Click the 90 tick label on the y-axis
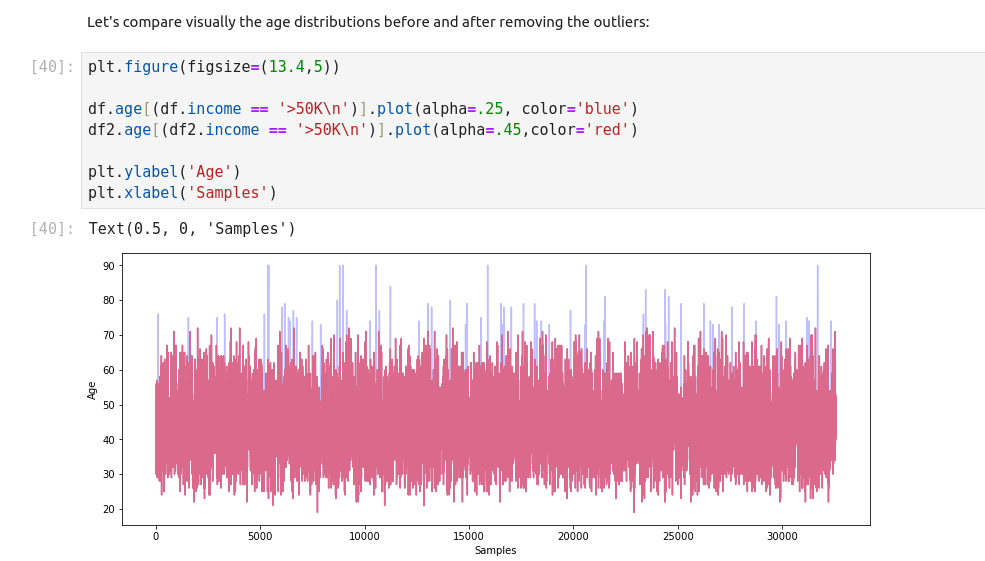 tap(108, 266)
